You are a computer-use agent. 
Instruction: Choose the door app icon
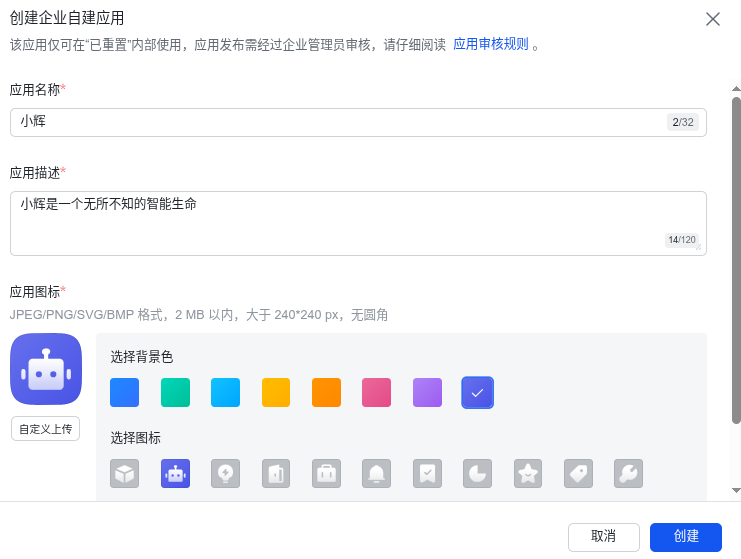[276, 473]
